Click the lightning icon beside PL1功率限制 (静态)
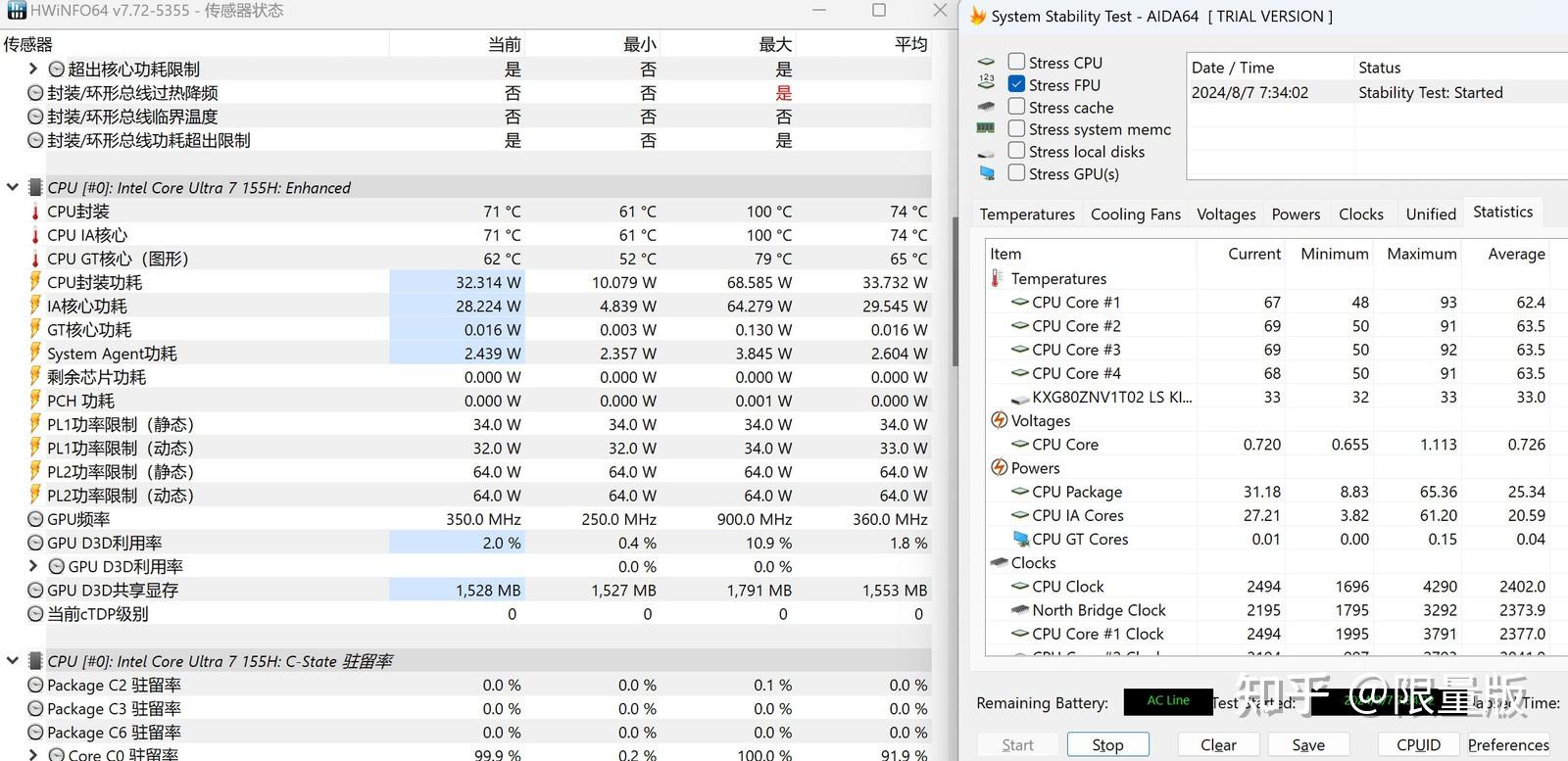 35,424
